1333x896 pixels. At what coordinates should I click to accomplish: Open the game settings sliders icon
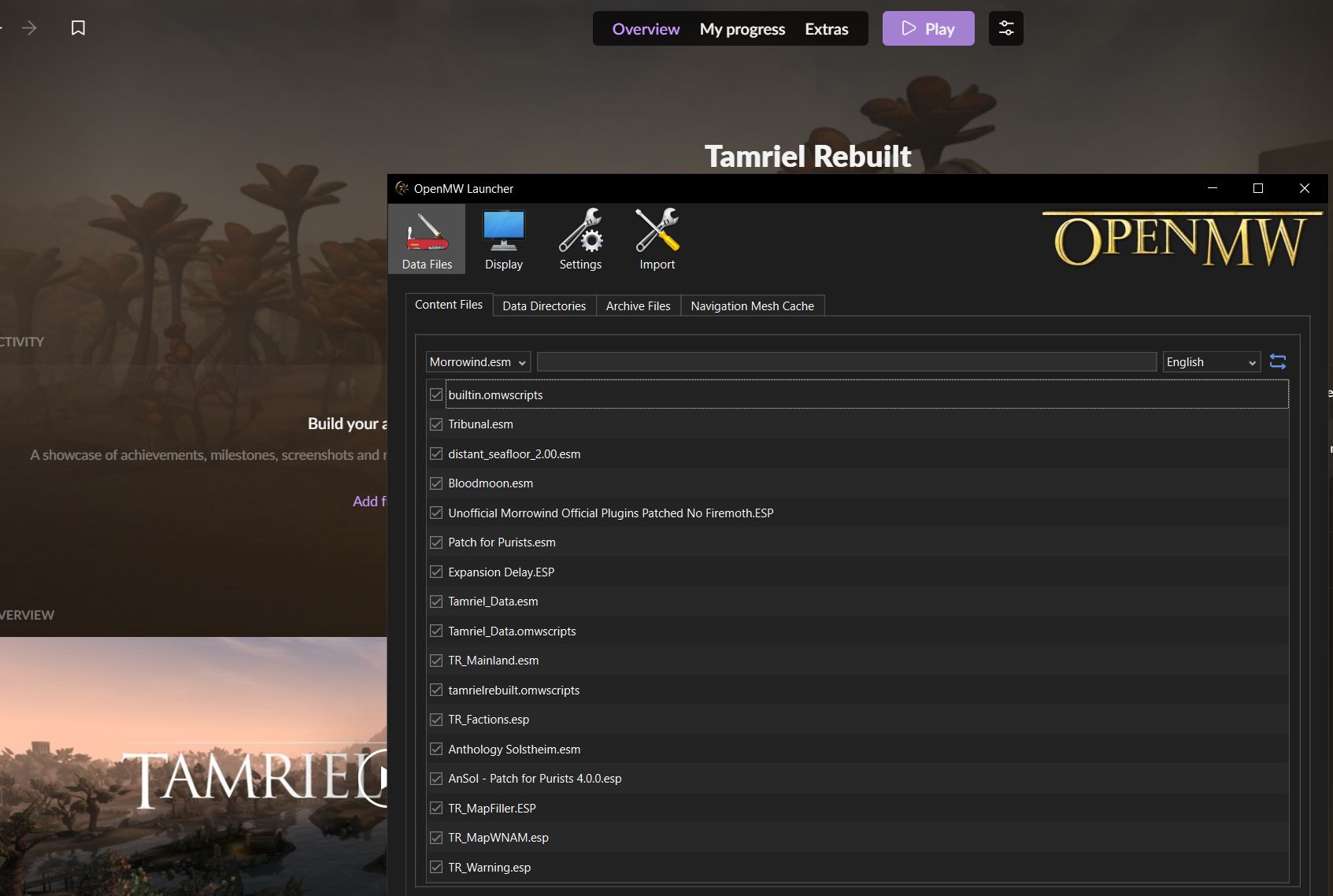click(x=1006, y=28)
